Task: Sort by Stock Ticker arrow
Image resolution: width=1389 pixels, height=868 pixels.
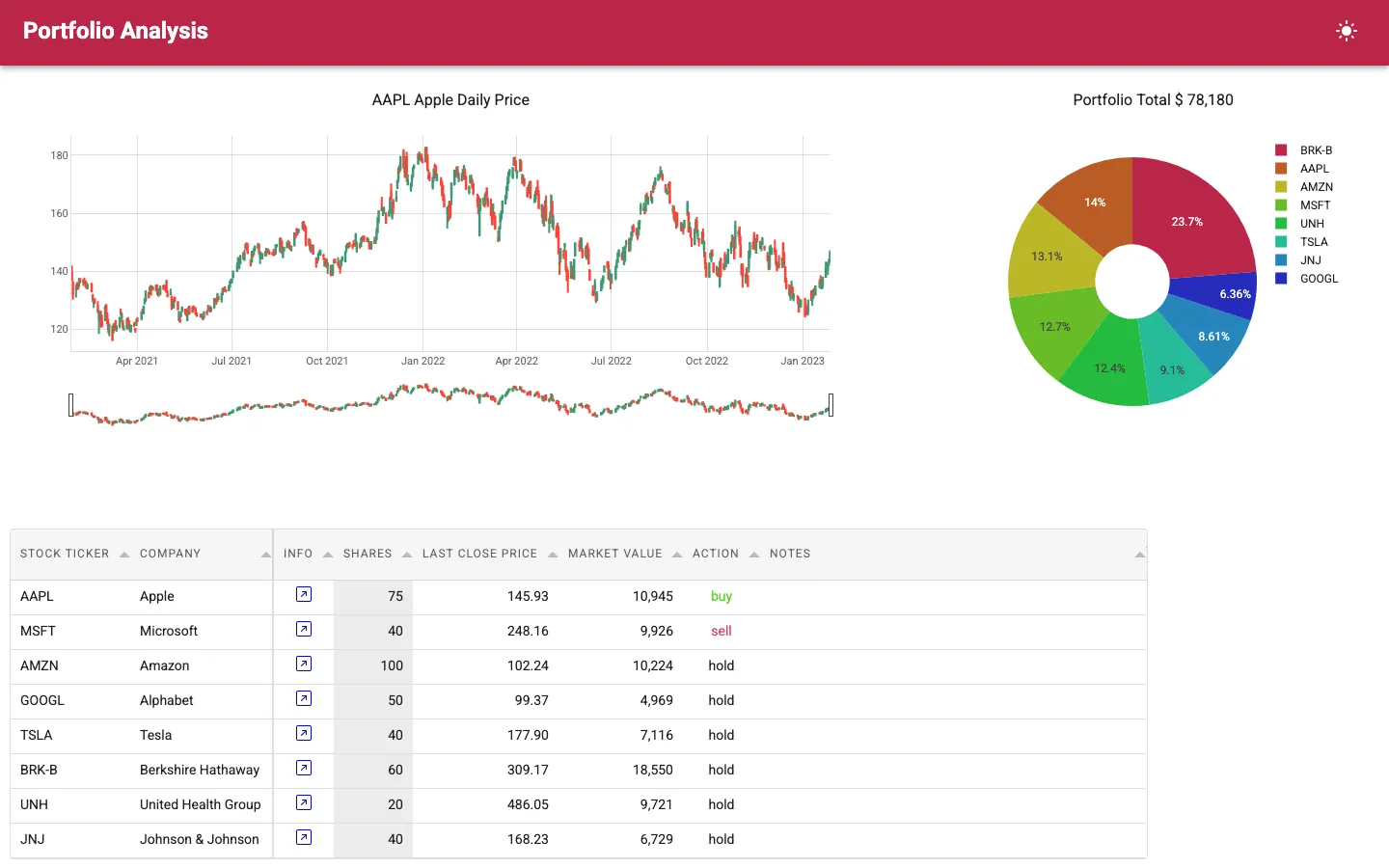Action: click(124, 555)
